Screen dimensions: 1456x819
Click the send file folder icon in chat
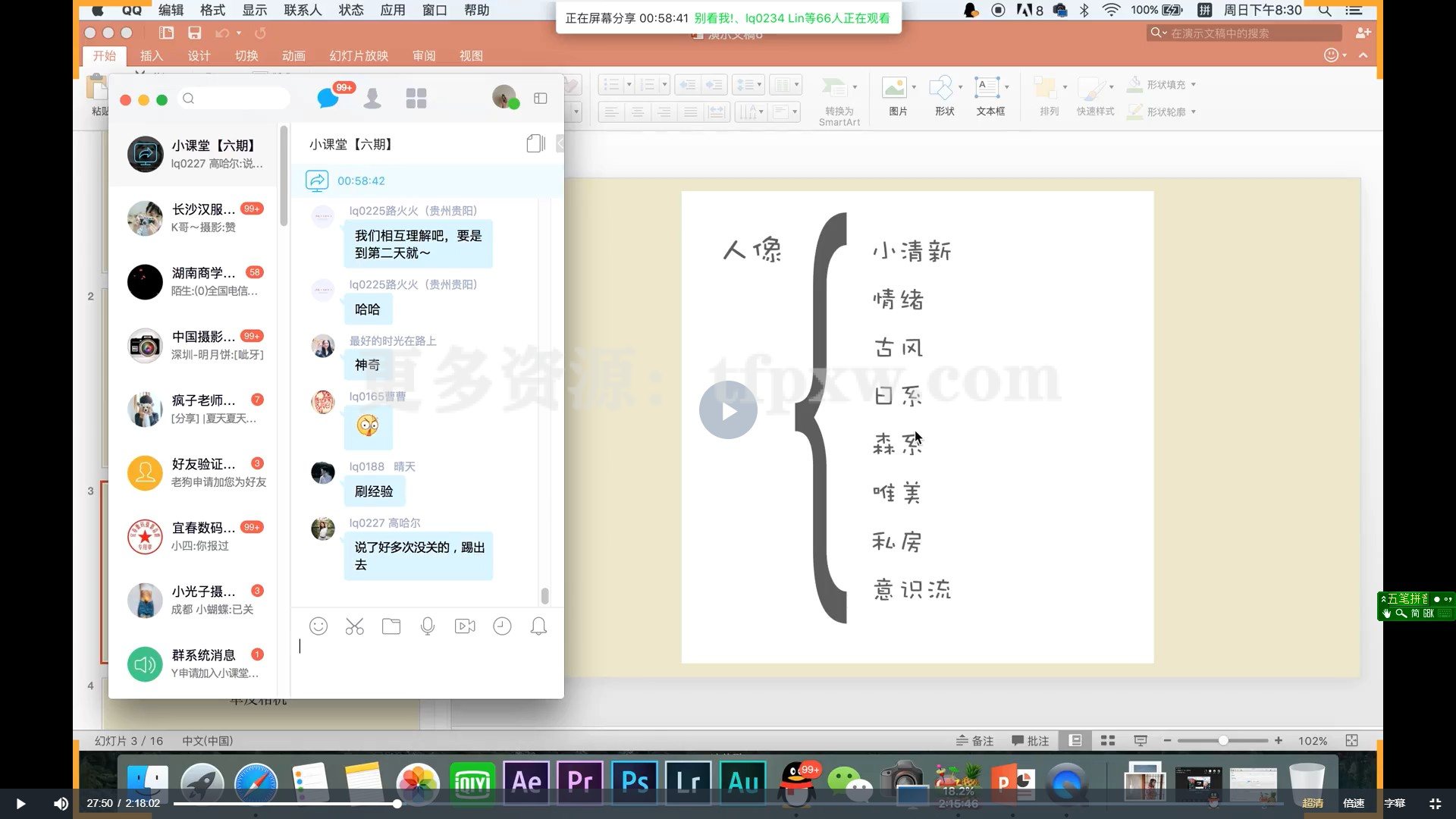(x=391, y=626)
